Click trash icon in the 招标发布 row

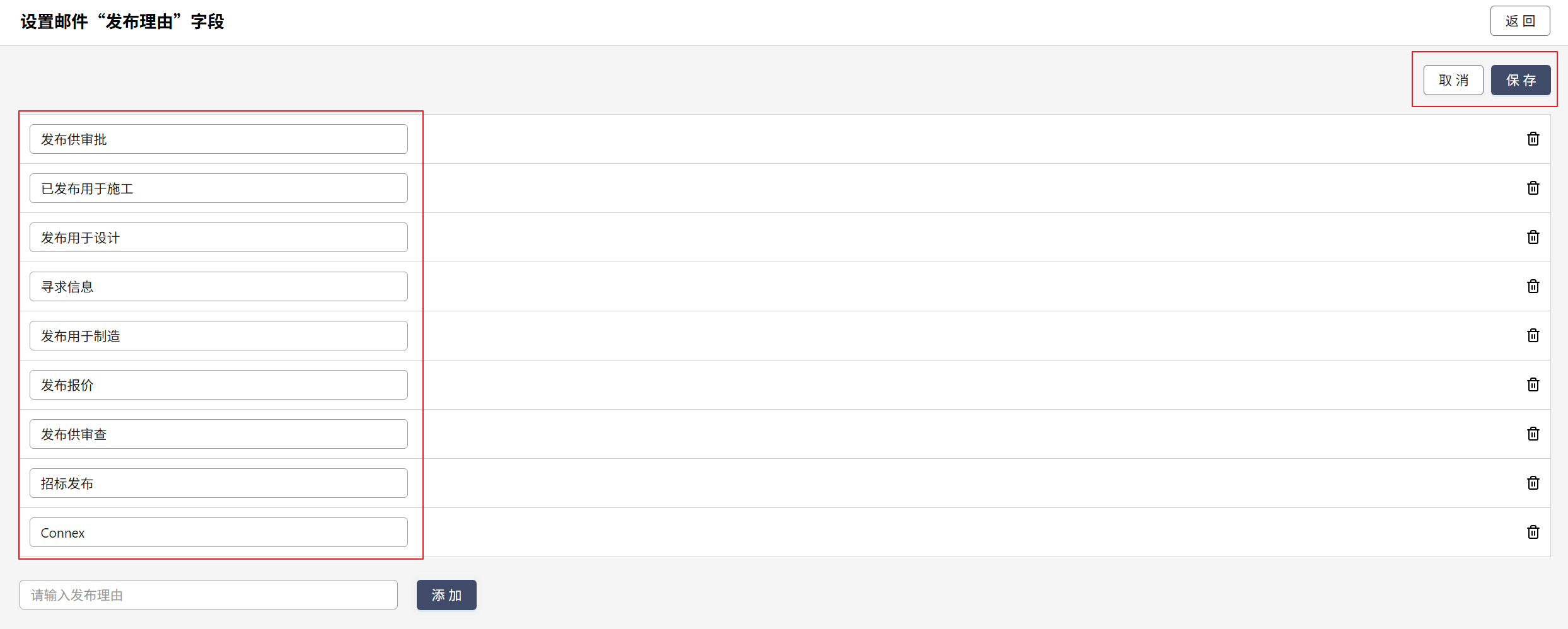tap(1533, 483)
